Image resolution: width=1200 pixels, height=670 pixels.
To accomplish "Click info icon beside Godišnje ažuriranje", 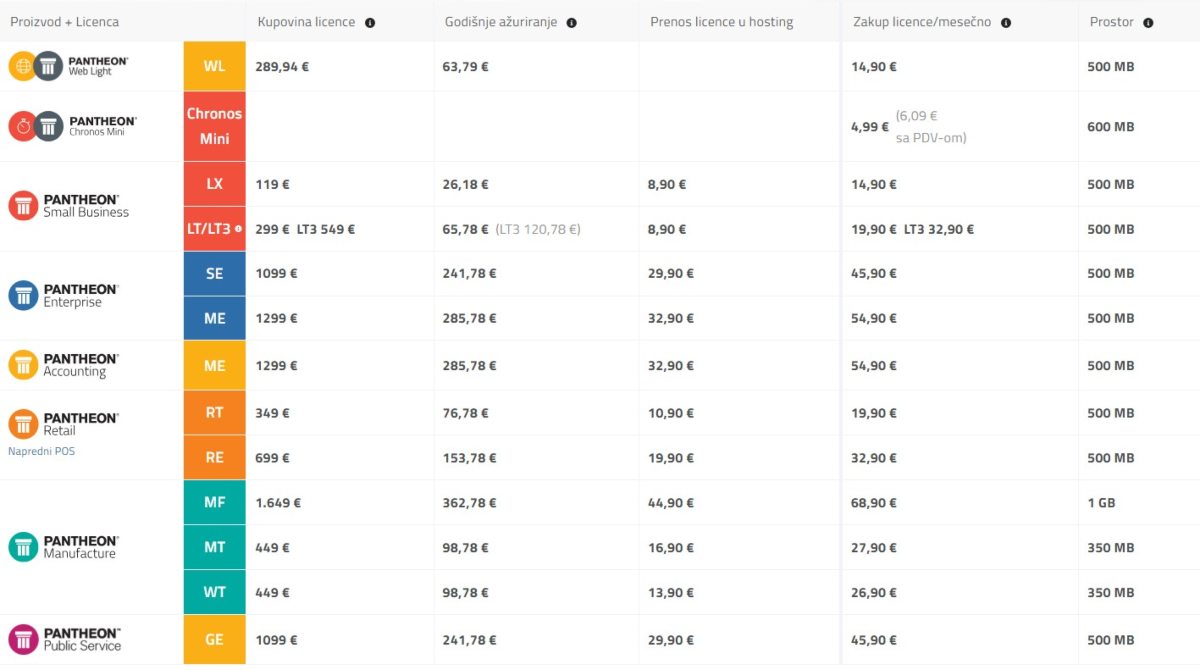I will pyautogui.click(x=571, y=22).
